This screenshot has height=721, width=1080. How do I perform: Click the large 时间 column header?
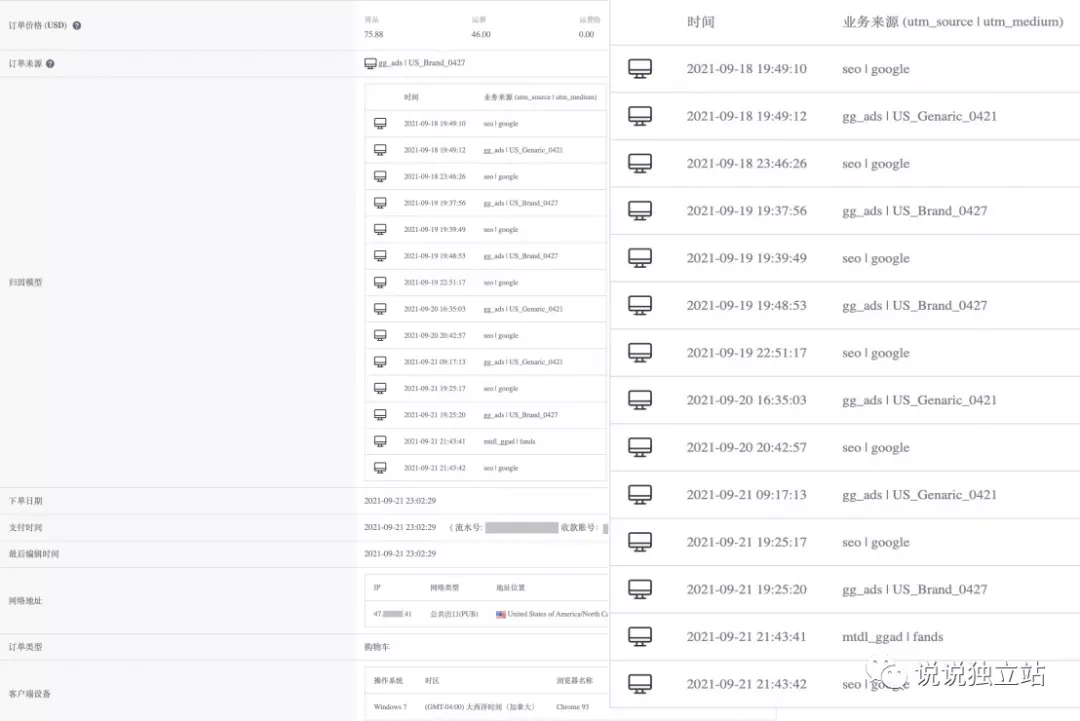click(700, 22)
